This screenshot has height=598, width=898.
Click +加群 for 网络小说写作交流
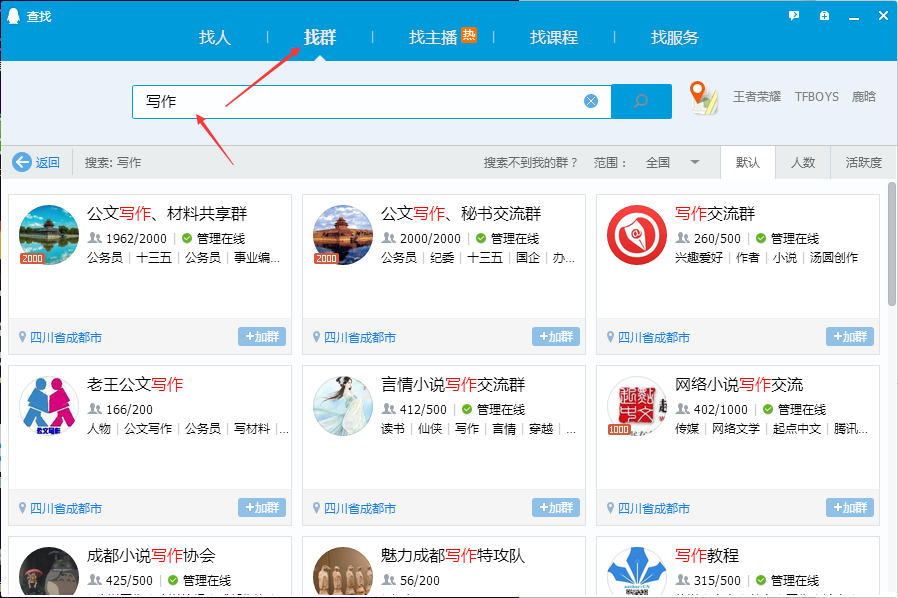tap(850, 507)
